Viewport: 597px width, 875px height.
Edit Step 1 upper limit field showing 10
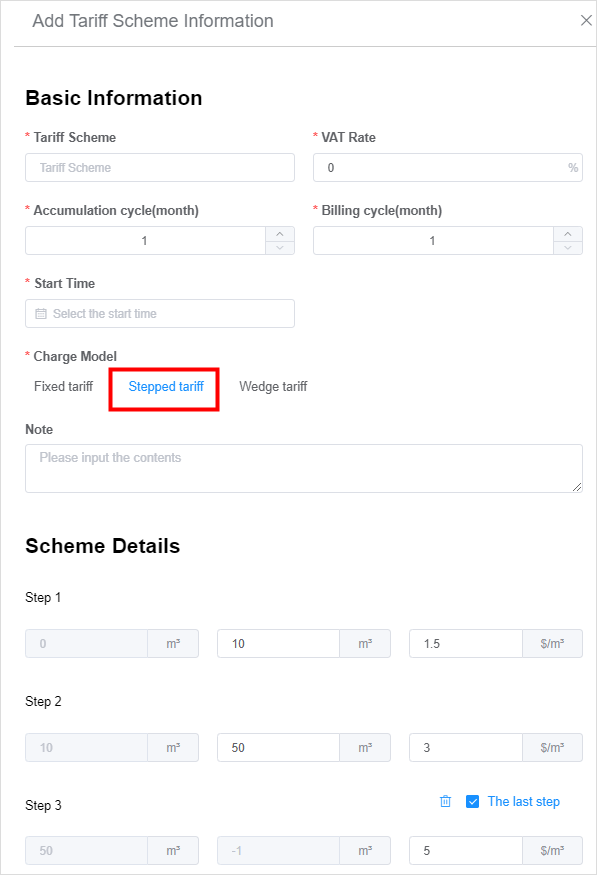tap(278, 643)
